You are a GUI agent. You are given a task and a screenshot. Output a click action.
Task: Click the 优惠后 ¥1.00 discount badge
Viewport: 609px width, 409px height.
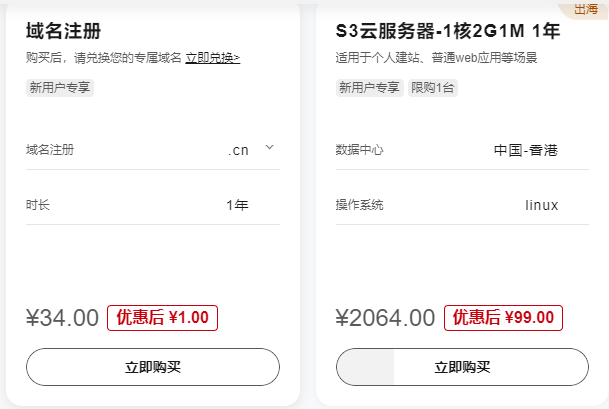click(162, 318)
